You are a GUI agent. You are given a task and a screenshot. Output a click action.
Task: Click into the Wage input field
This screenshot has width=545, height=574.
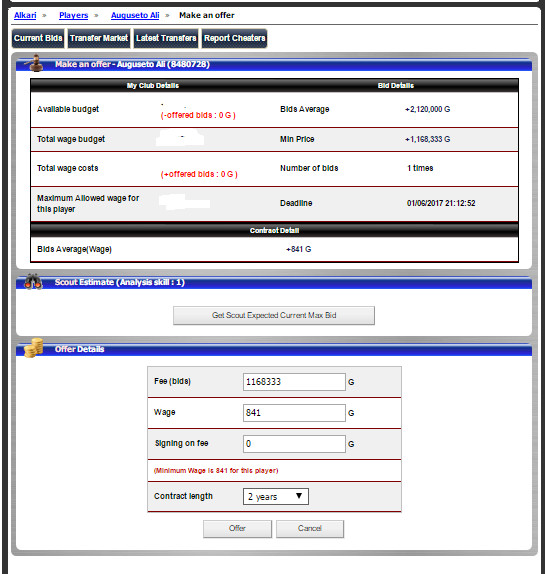294,413
